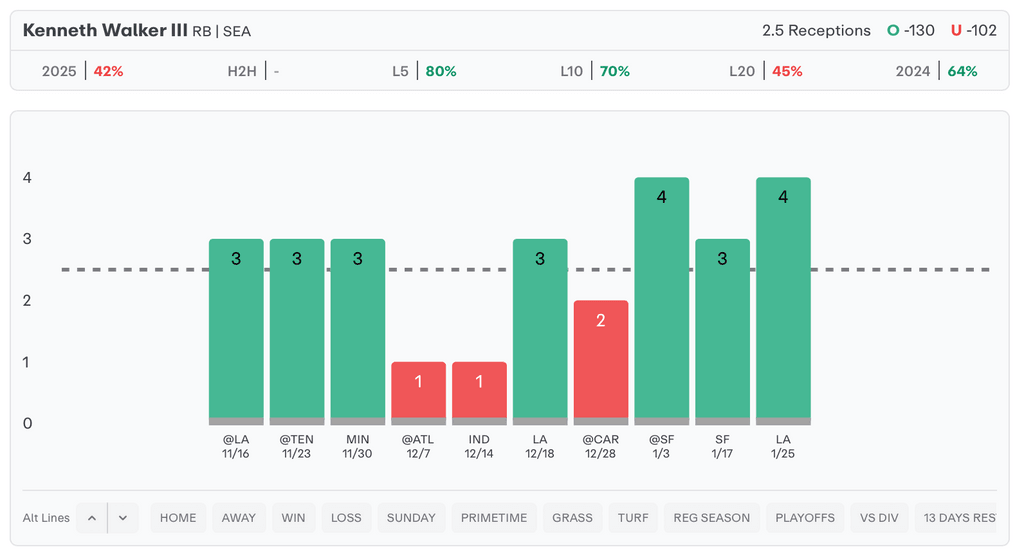Click the red @CAR 12/28 bar
Screen dimensions: 1024x560
pos(601,360)
